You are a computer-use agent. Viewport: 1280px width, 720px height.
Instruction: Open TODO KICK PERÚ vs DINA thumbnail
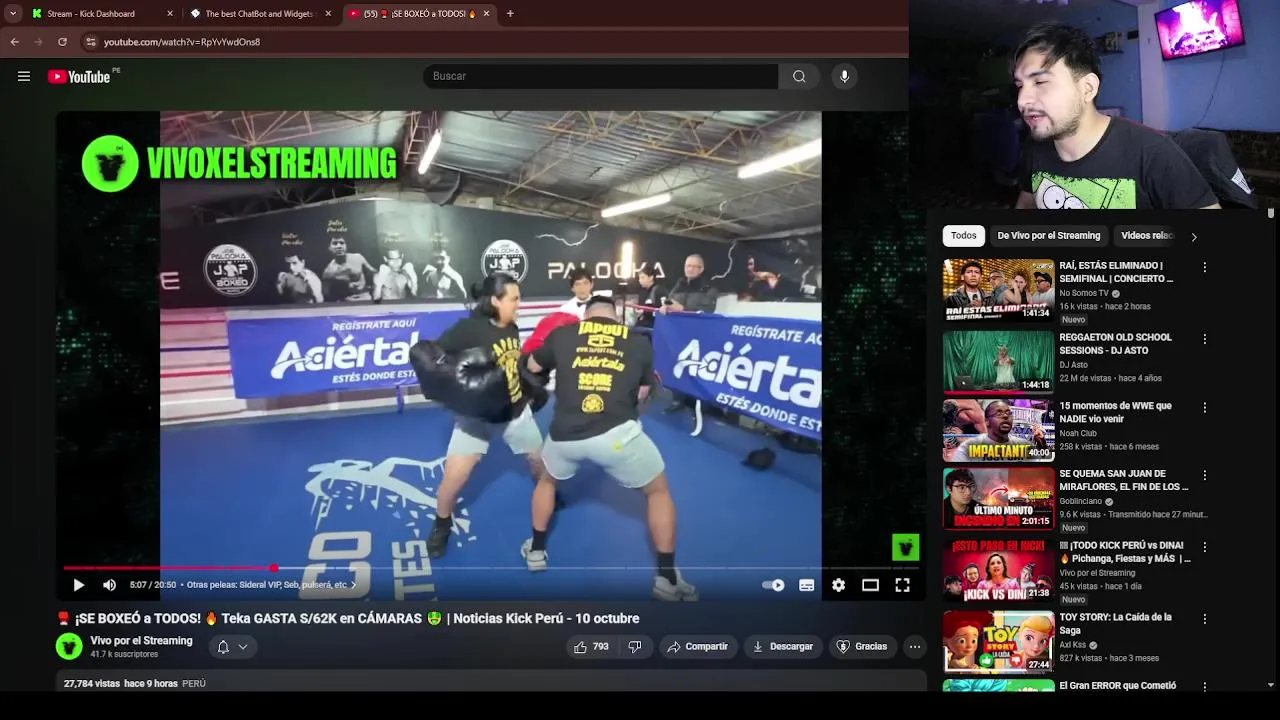(x=998, y=570)
